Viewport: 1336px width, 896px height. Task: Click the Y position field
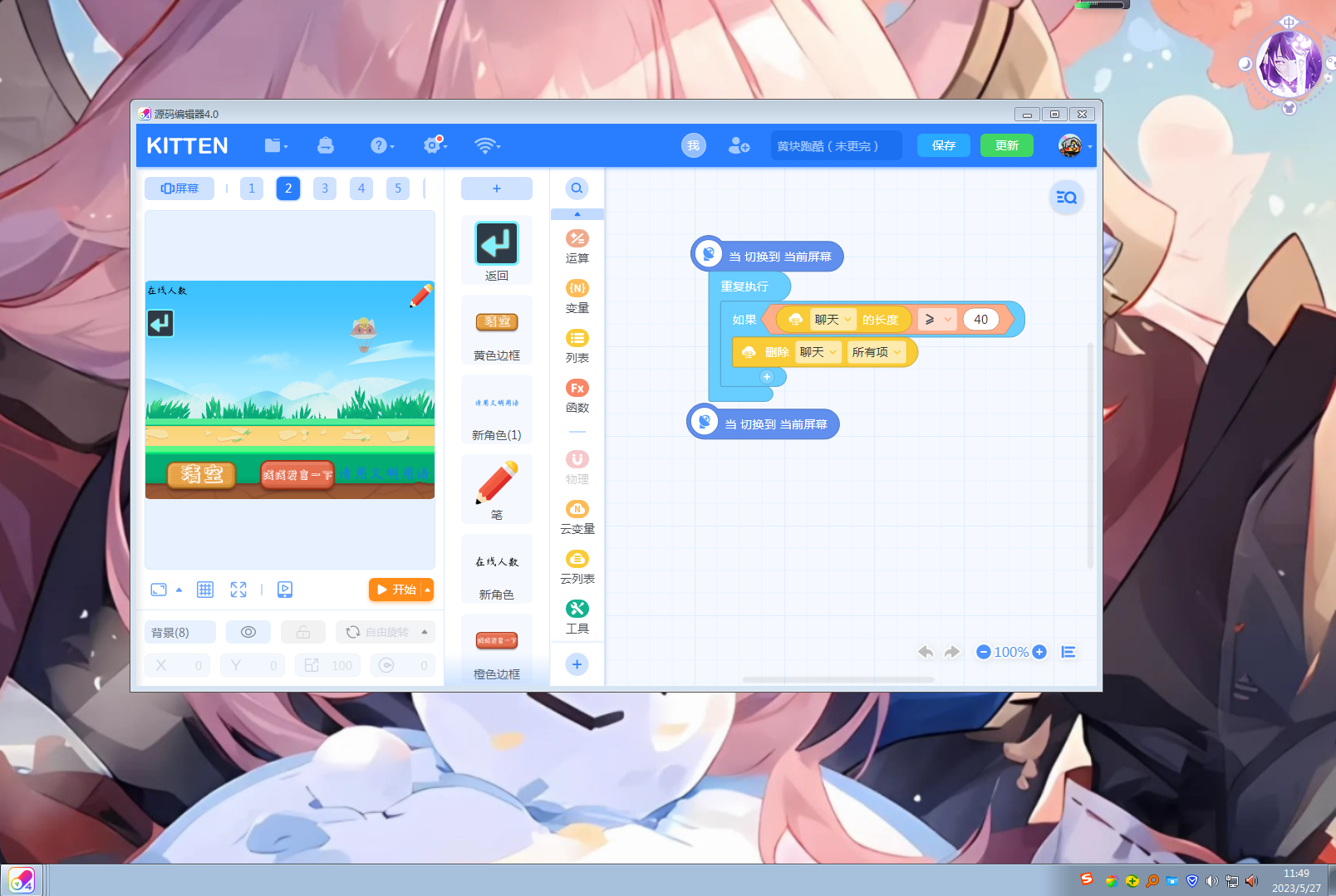pos(253,665)
